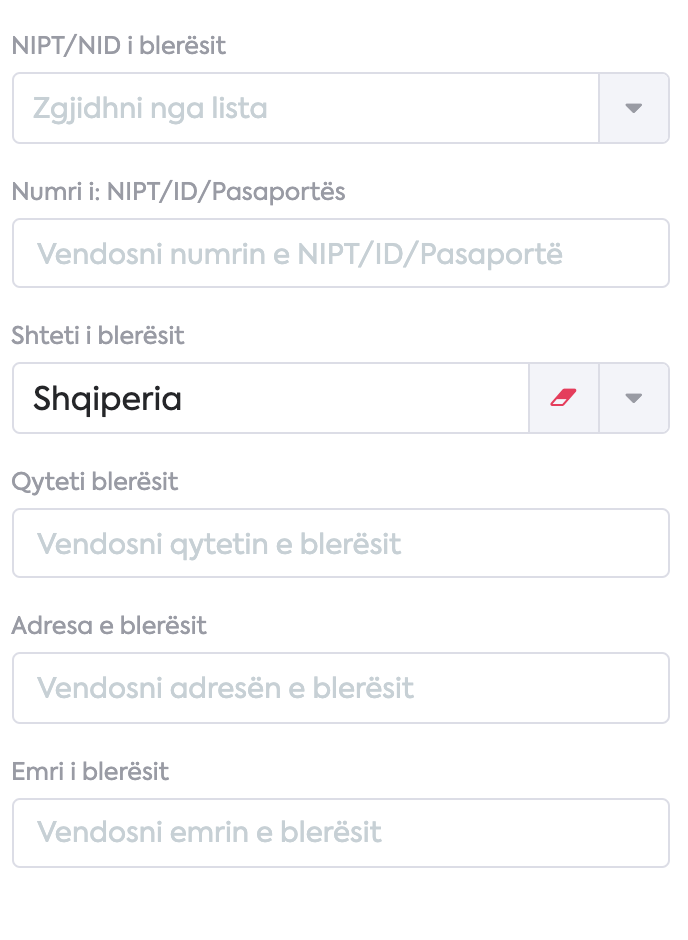
Task: Click the NIPT/NID i blerësit label
Action: [x=119, y=46]
